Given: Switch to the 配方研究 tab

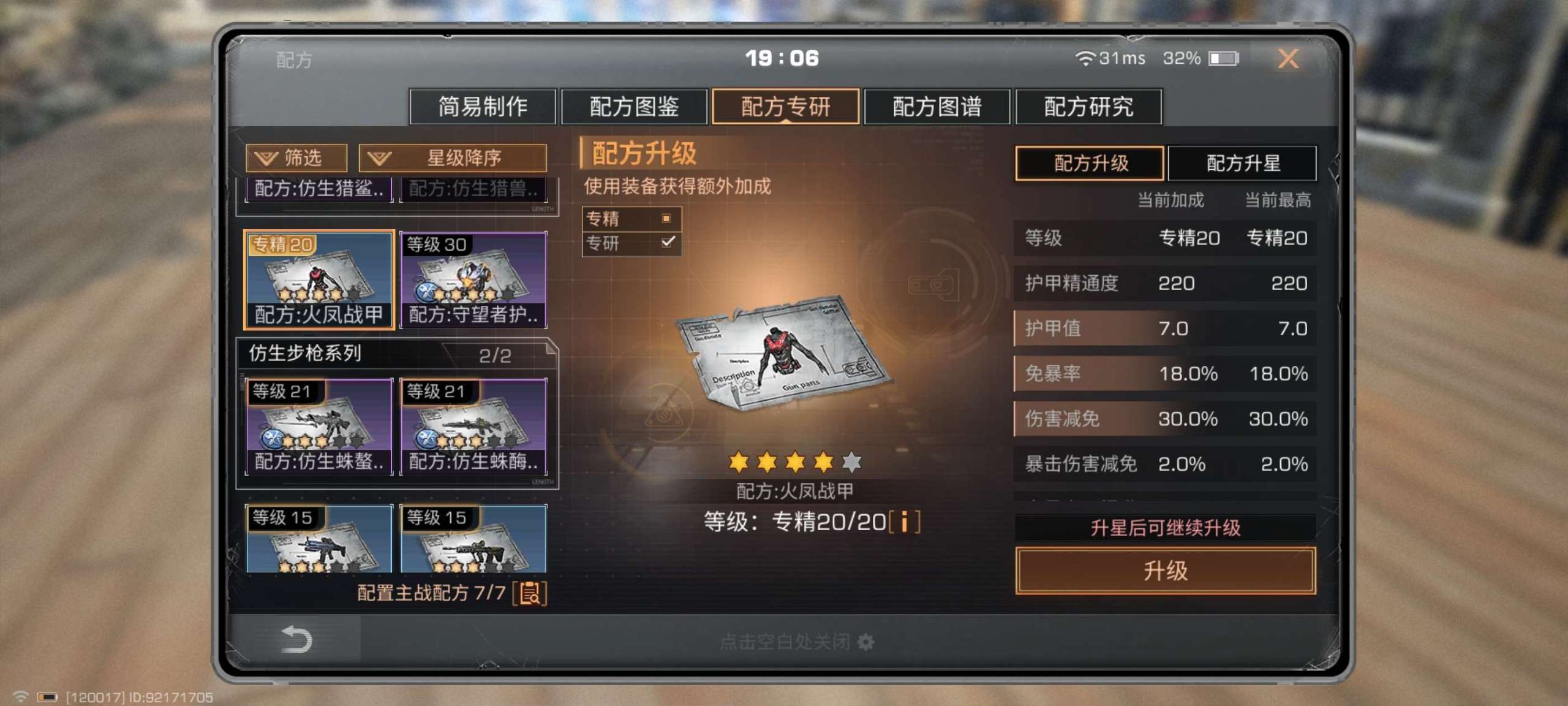Looking at the screenshot, I should [1088, 107].
